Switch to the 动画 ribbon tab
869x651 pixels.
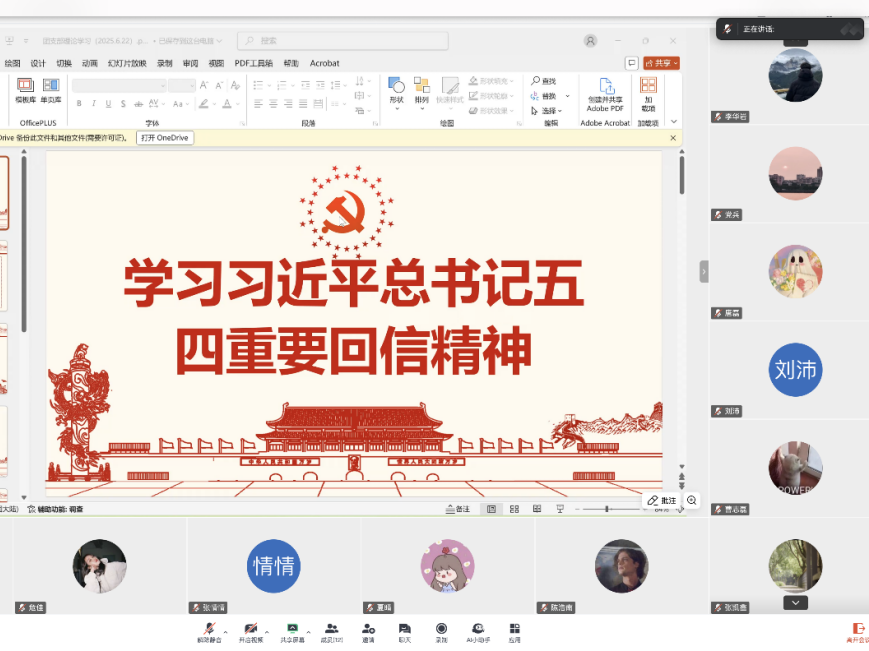point(90,63)
